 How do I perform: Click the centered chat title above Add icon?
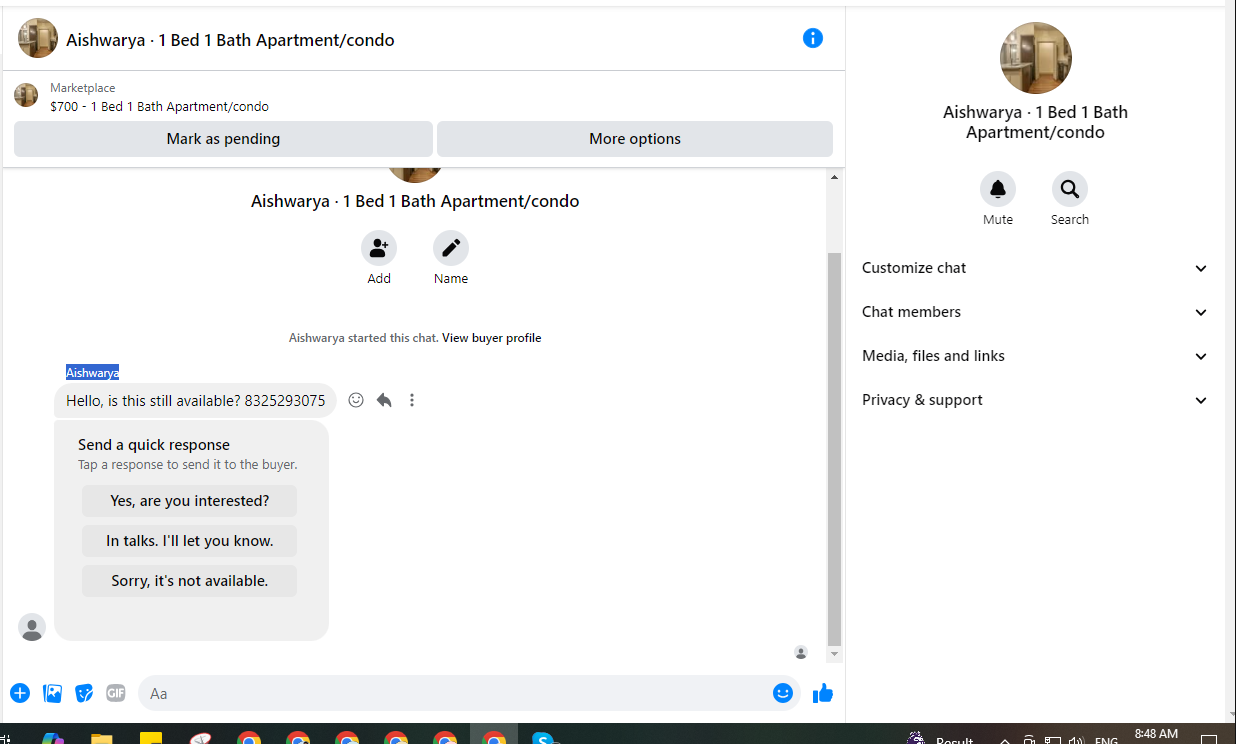415,201
